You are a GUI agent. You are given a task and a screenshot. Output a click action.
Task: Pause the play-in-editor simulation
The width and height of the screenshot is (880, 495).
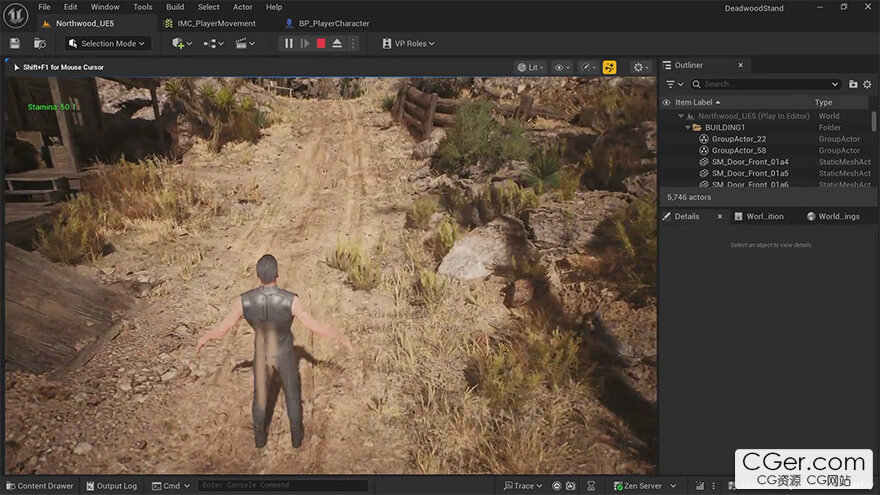click(289, 43)
